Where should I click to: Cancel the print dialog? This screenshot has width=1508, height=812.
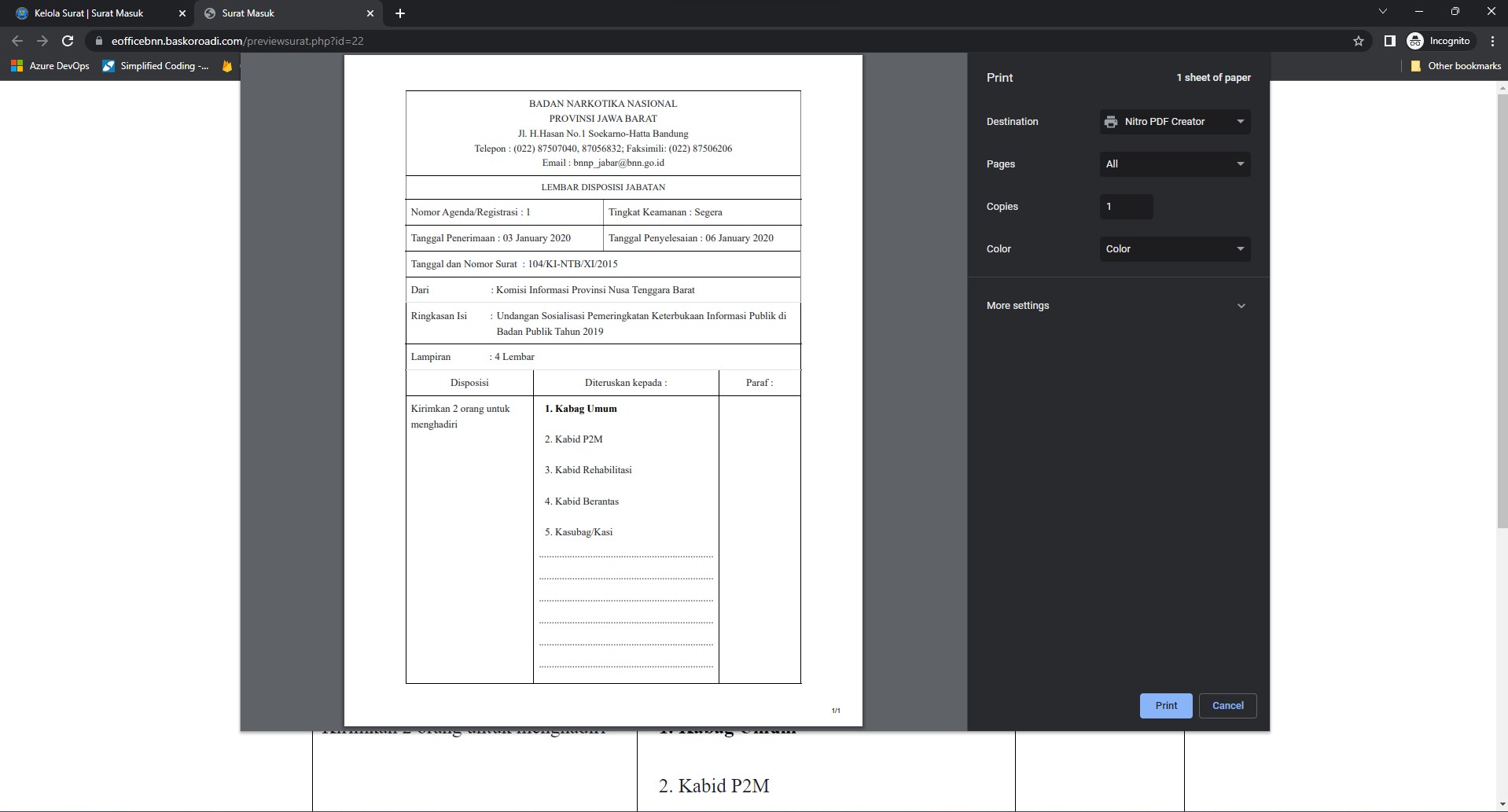tap(1227, 706)
